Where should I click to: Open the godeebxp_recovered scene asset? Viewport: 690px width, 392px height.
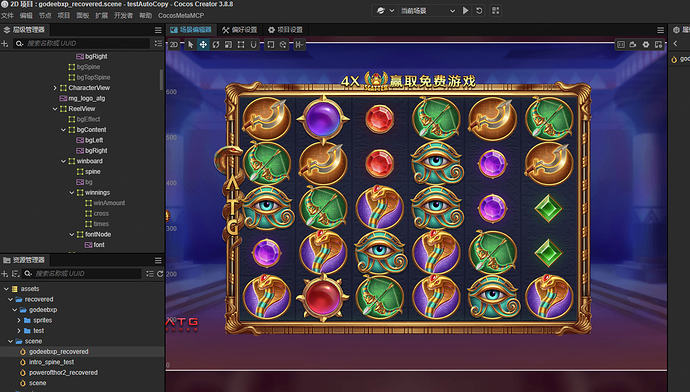tap(59, 352)
